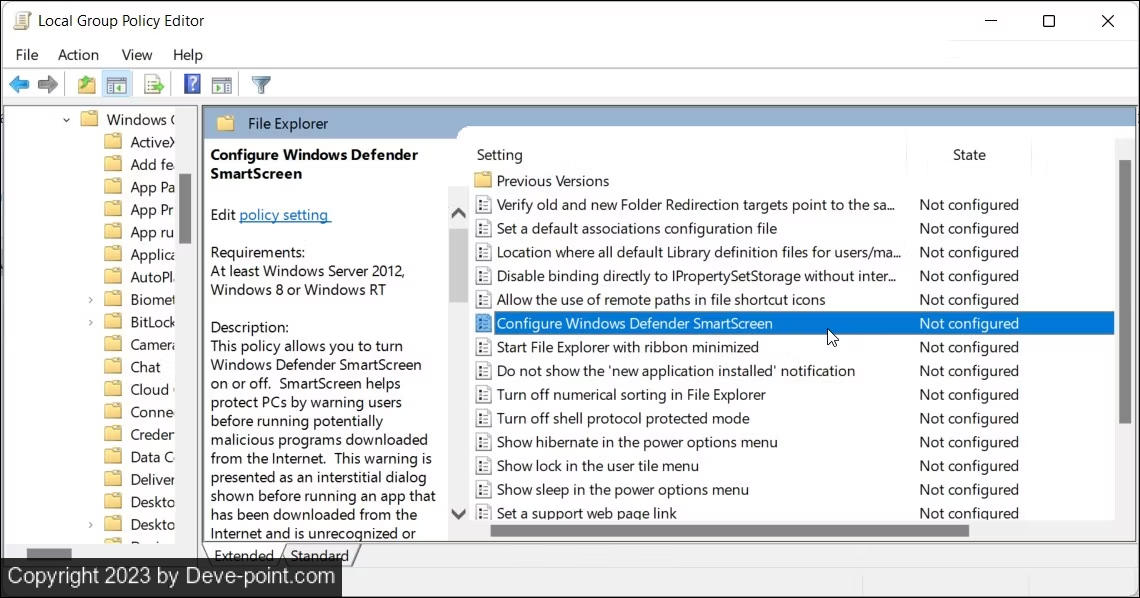Click policy icon beside Show hibernate setting
Image resolution: width=1140 pixels, height=598 pixels.
coord(483,442)
